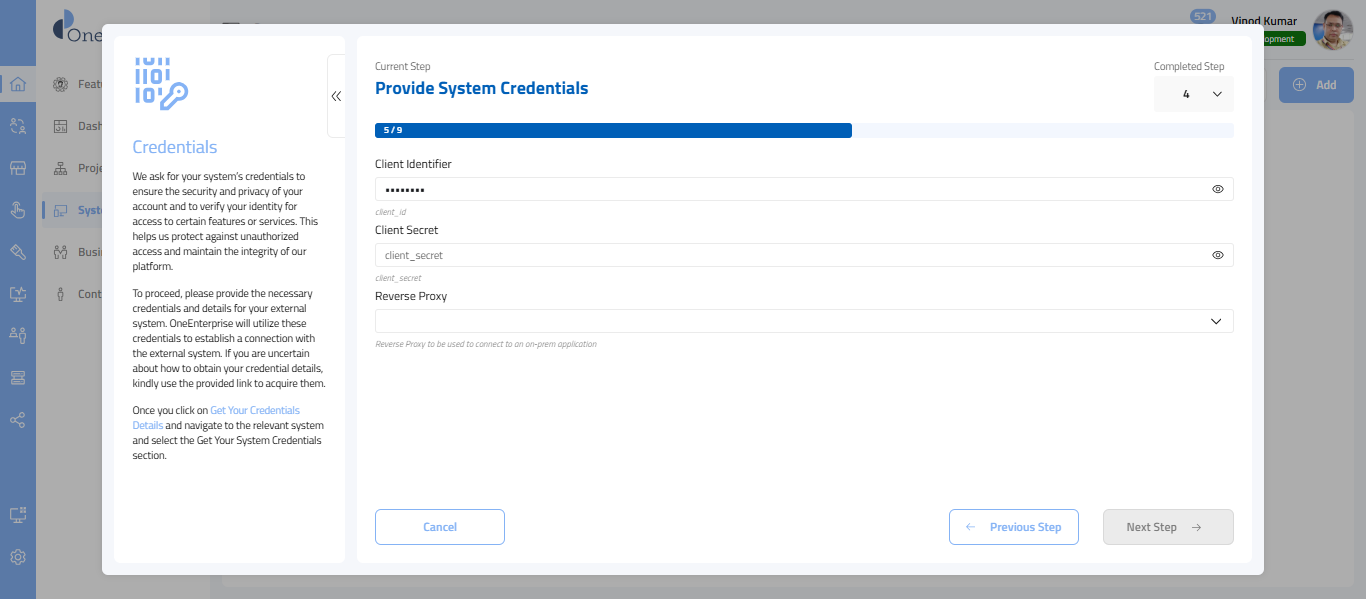The width and height of the screenshot is (1366, 599).
Task: Click the 5/9 step progress bar
Action: (612, 130)
